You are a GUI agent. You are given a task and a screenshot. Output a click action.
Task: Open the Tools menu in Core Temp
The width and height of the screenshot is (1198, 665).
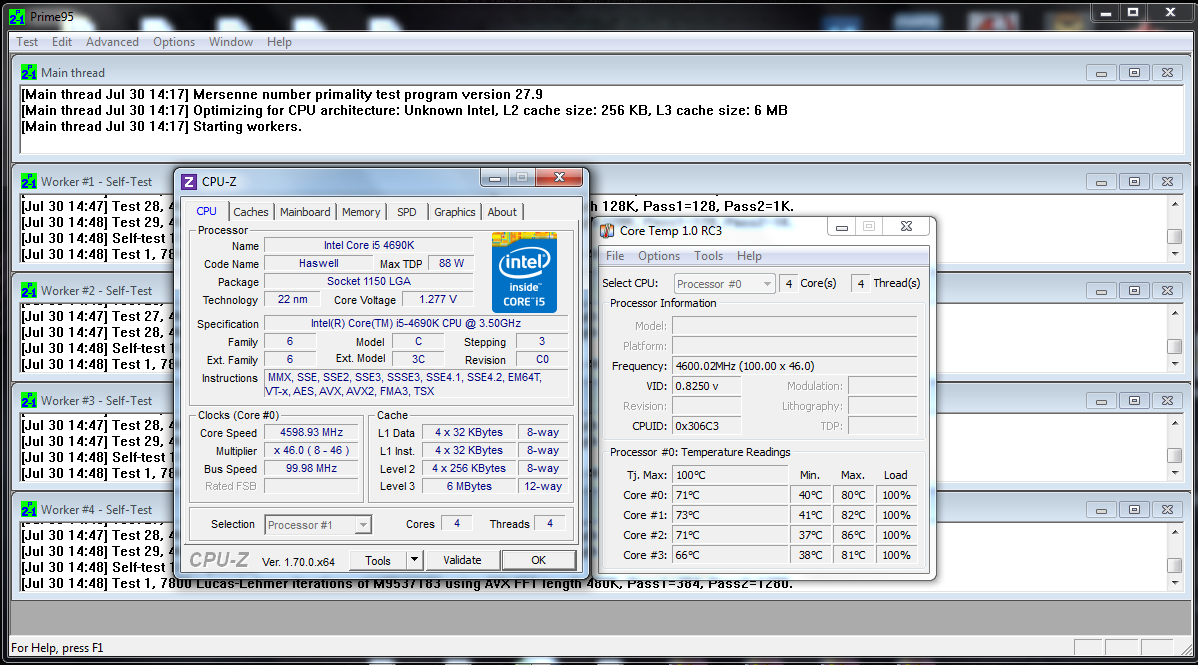708,256
